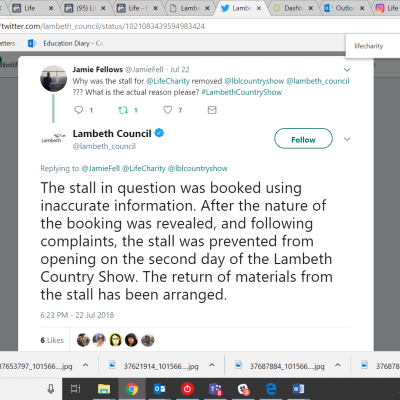The width and height of the screenshot is (400, 400).
Task: Click Lambeth Council verified badge
Action: click(159, 133)
